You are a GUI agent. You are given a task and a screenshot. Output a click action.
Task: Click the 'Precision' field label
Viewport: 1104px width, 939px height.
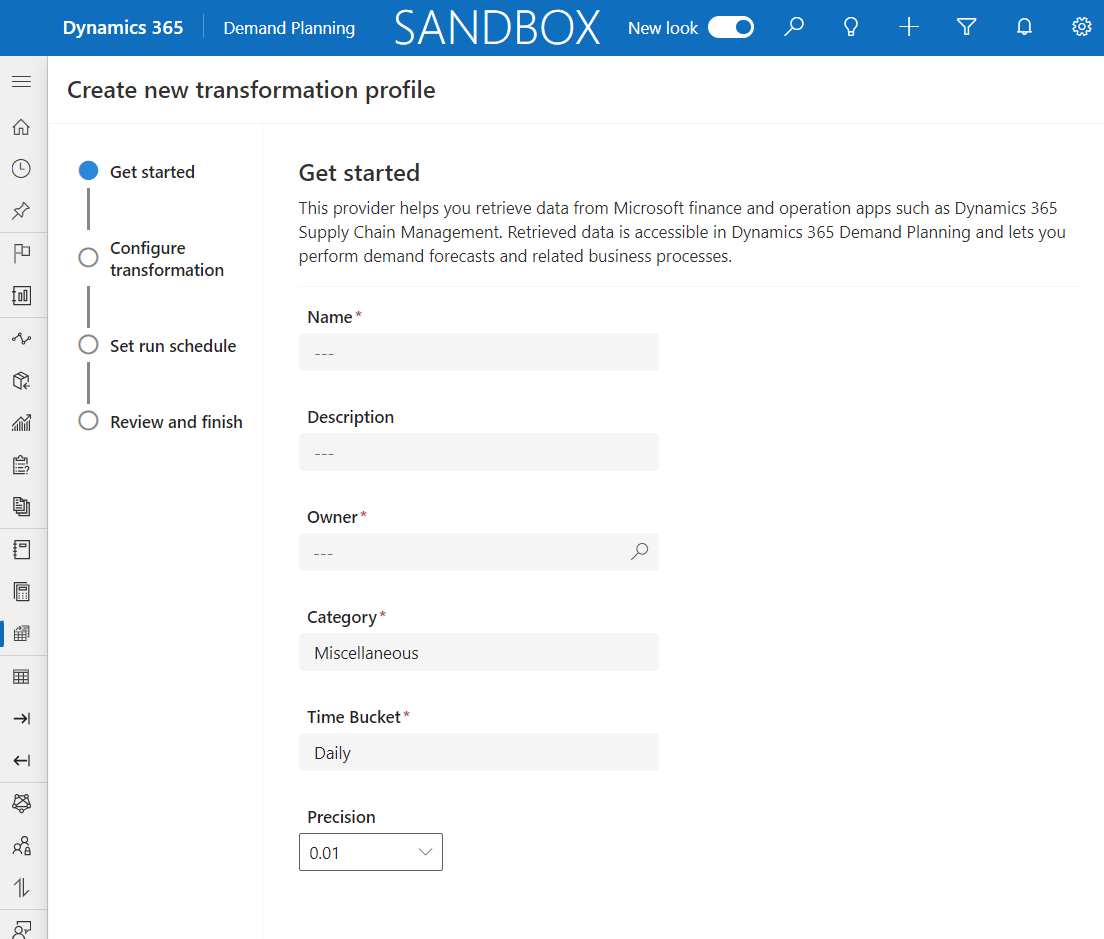tap(341, 817)
